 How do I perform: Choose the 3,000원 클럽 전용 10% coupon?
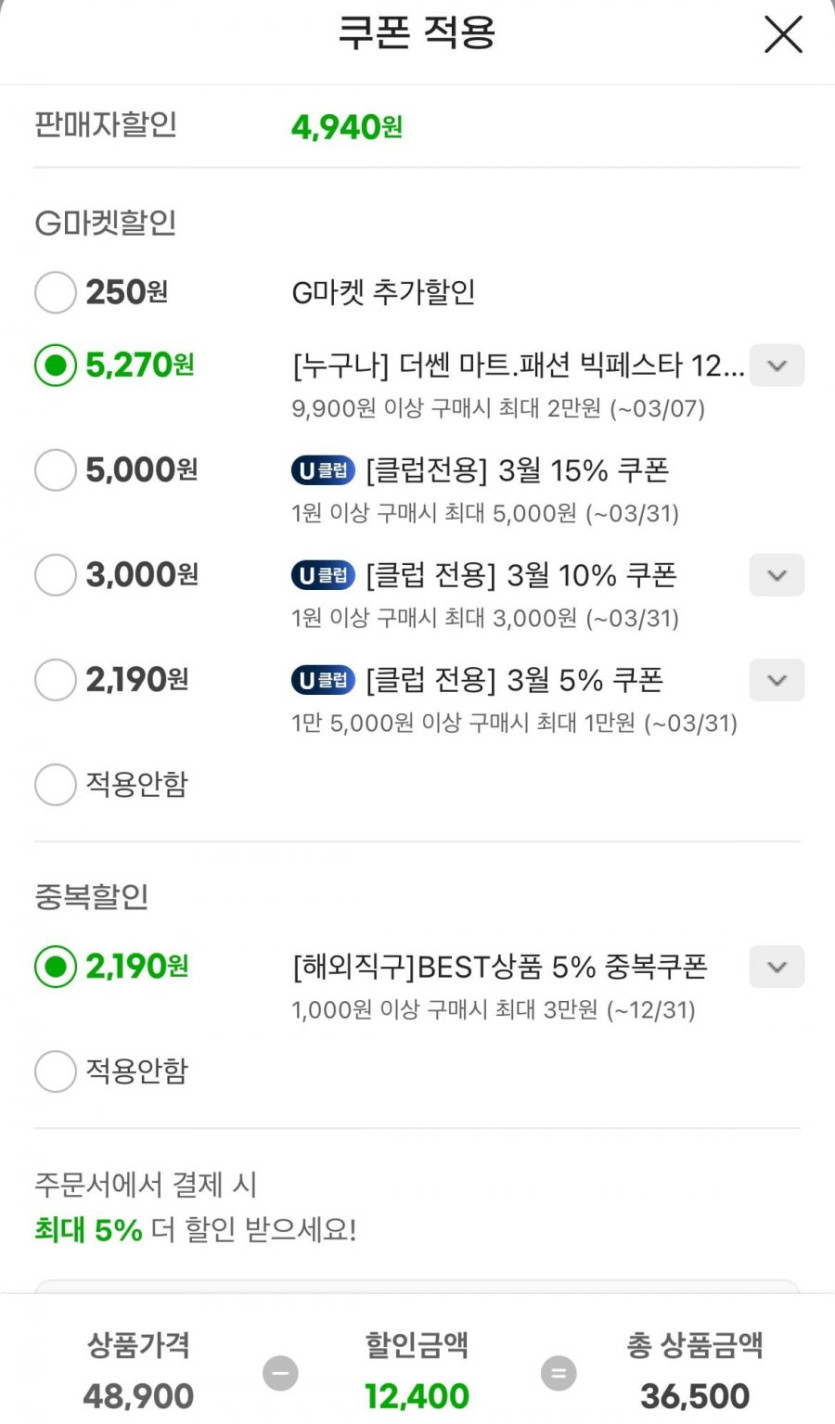[55, 575]
